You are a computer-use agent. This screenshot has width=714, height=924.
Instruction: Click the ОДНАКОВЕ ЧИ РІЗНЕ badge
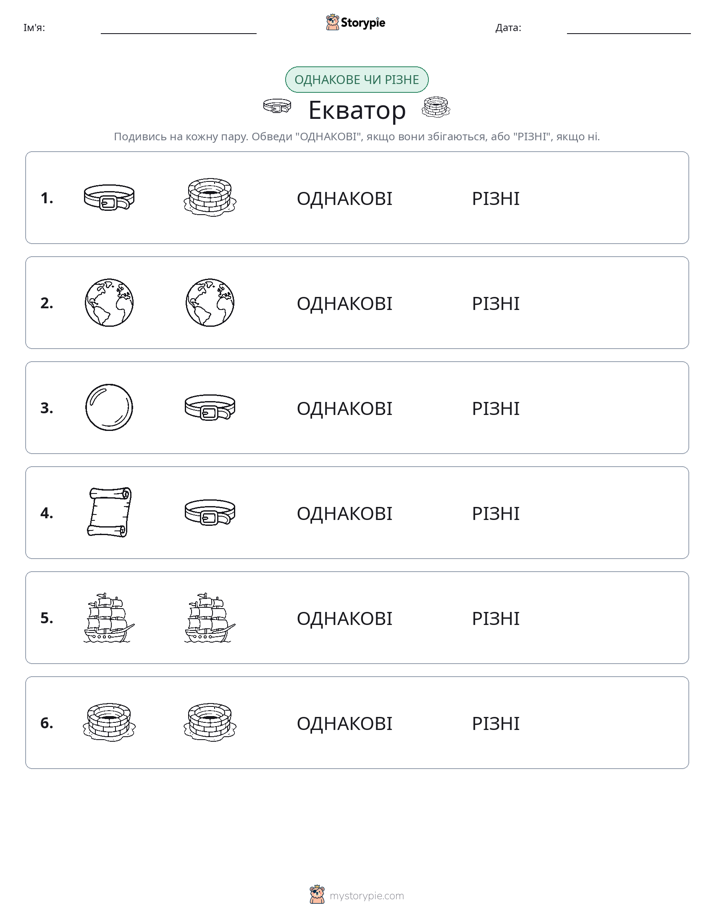coord(356,80)
